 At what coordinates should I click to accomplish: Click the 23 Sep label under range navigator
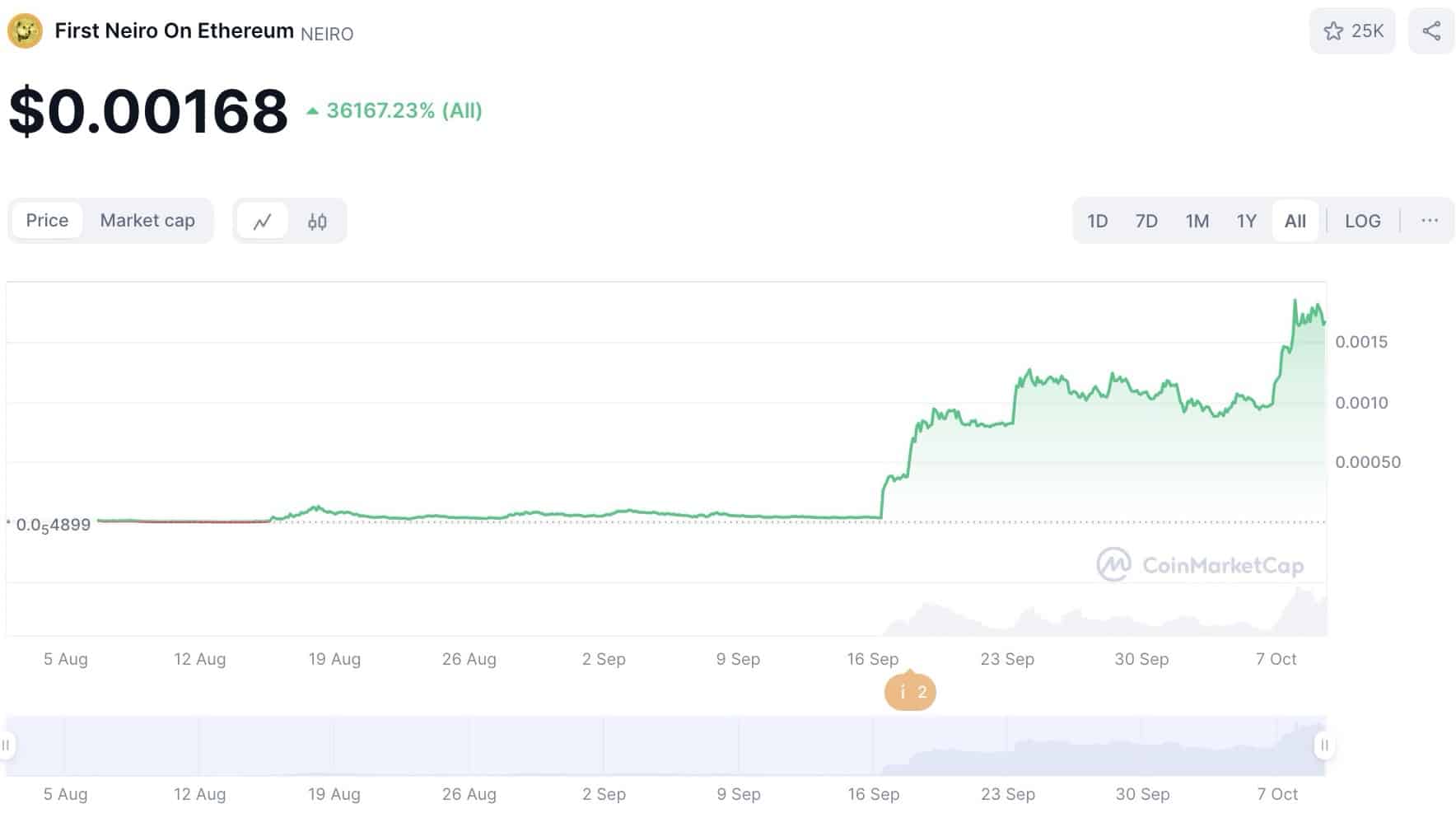(x=1008, y=794)
